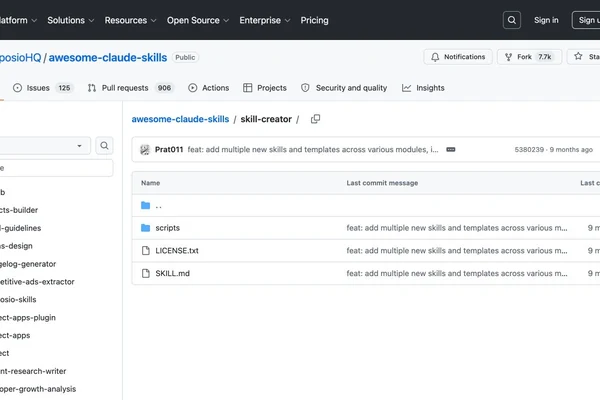Switch to the Insights tab

[x=423, y=88]
